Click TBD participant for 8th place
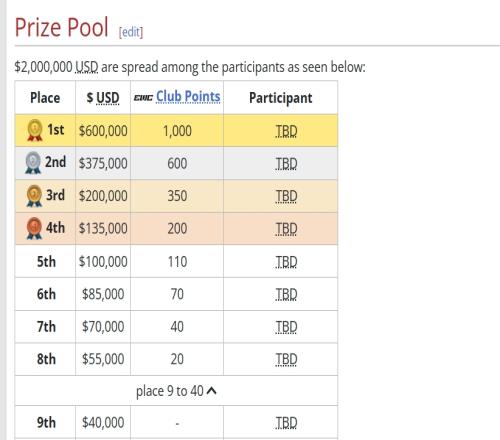 (x=286, y=359)
